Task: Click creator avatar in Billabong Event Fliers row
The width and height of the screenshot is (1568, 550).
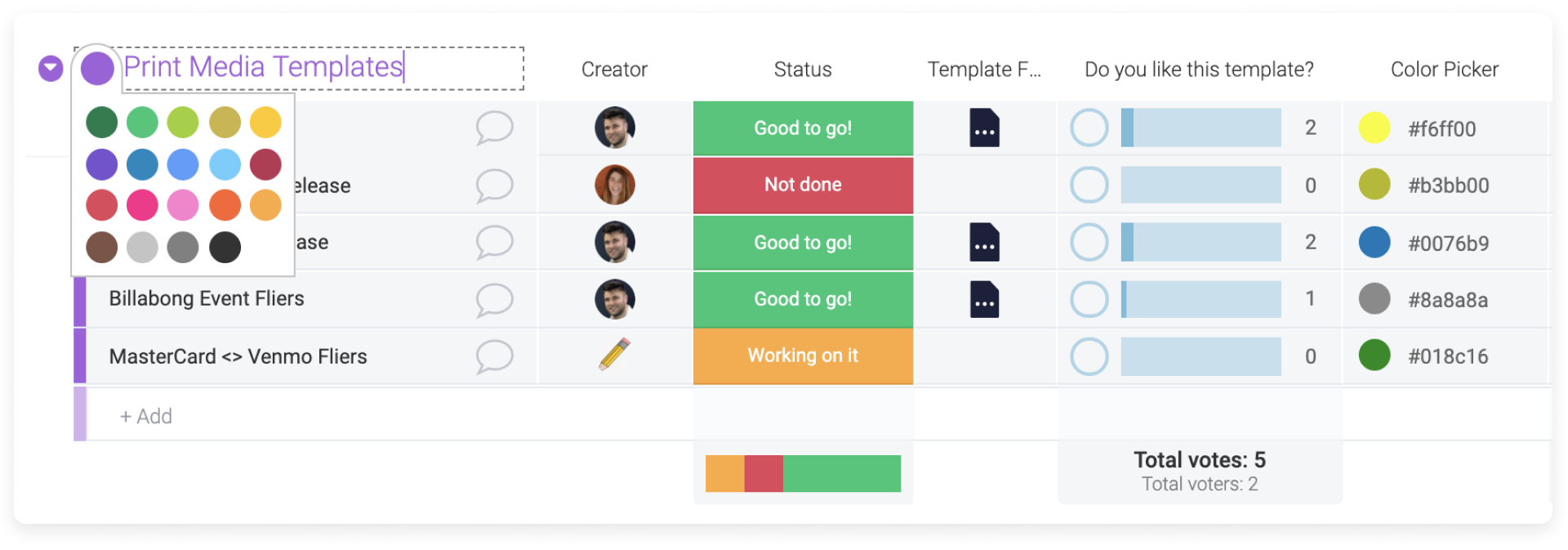Action: [x=614, y=299]
